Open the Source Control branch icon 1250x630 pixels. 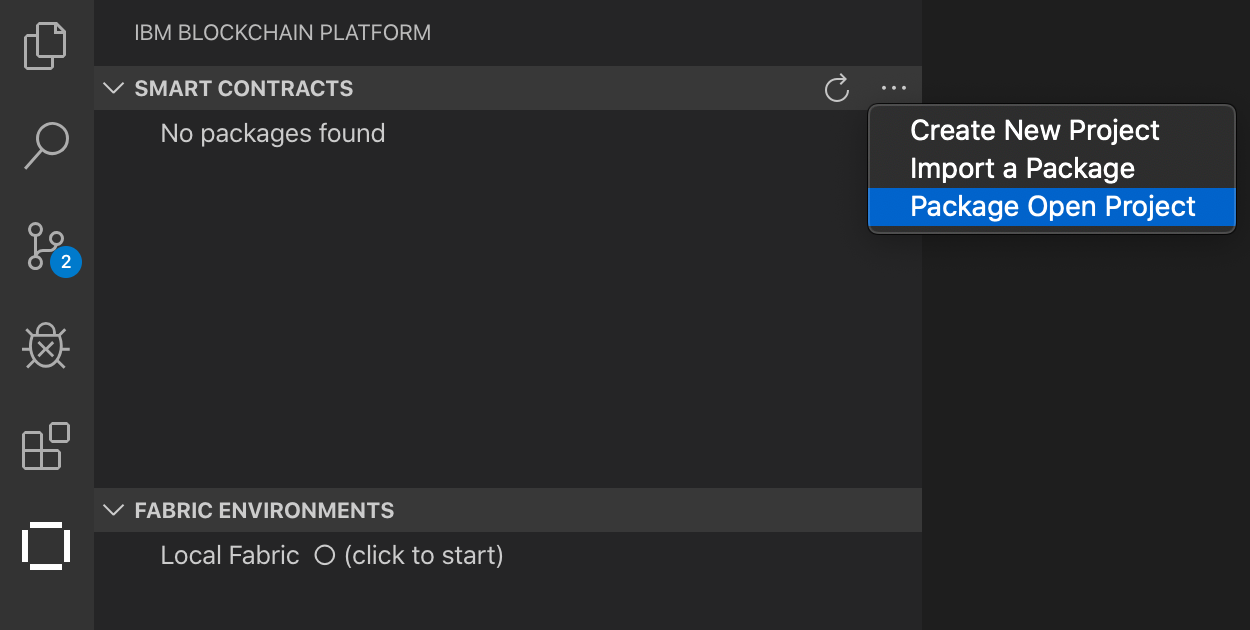click(x=46, y=246)
